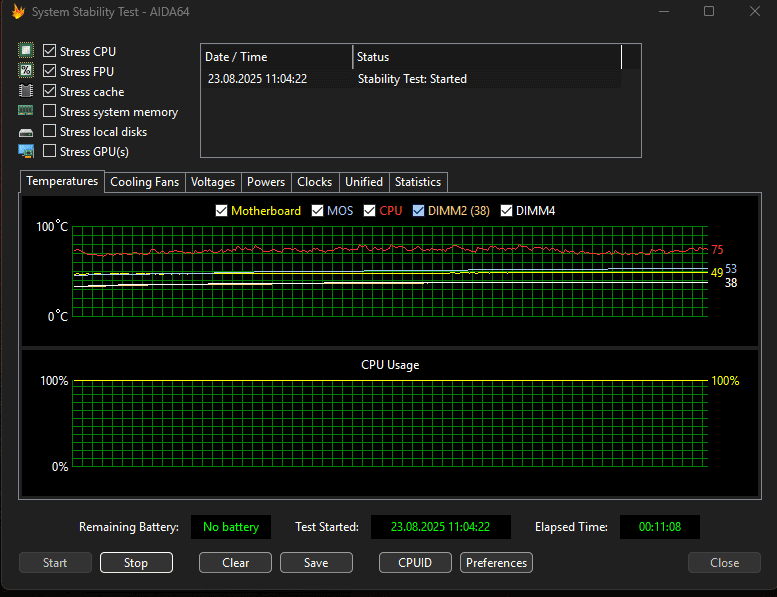Click the MOS temperature value 53
The image size is (777, 597).
click(x=731, y=269)
